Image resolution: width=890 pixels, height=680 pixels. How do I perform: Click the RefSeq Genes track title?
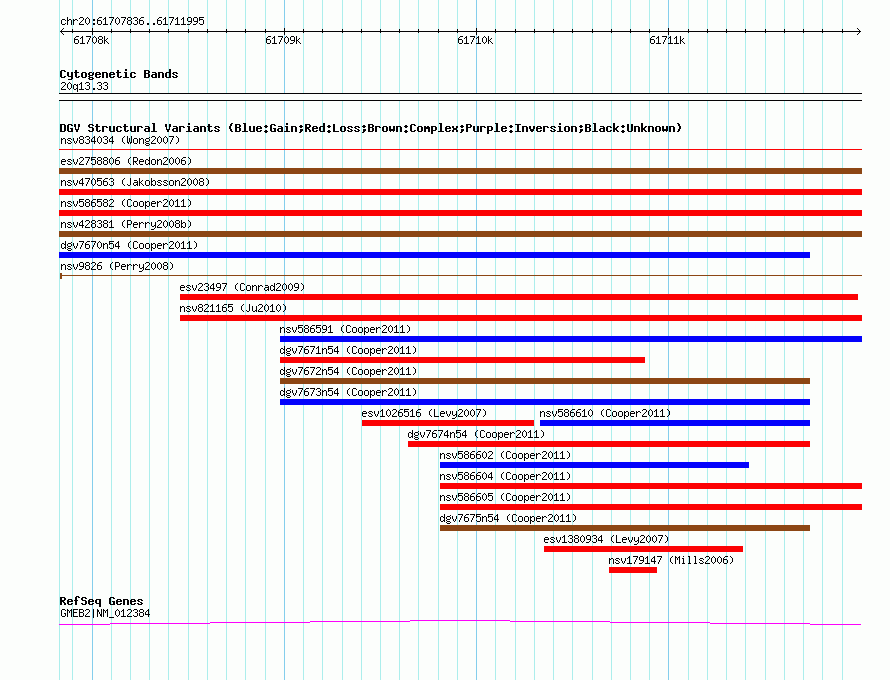(x=101, y=601)
